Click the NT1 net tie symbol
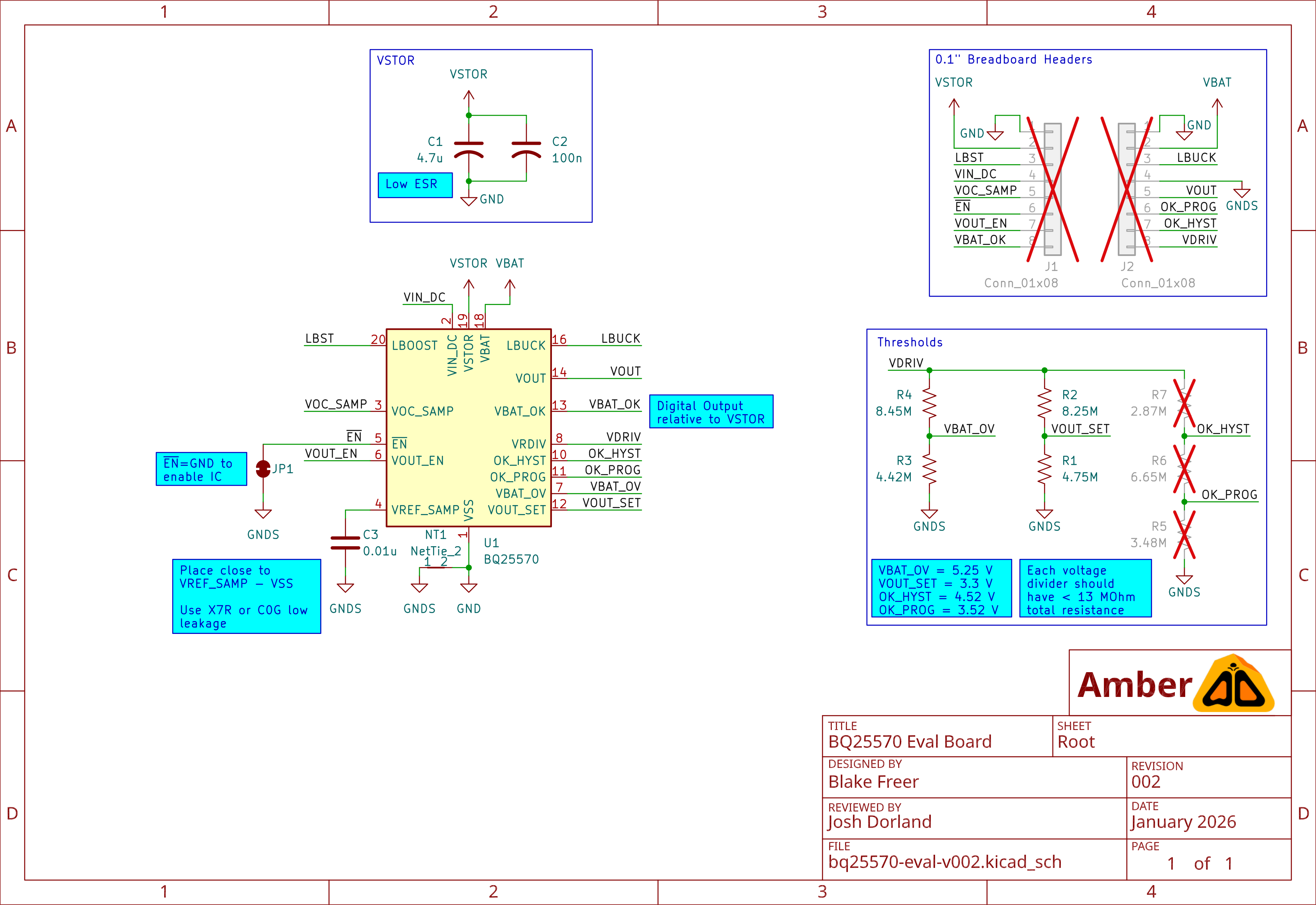This screenshot has height=905, width=1316. (x=435, y=567)
